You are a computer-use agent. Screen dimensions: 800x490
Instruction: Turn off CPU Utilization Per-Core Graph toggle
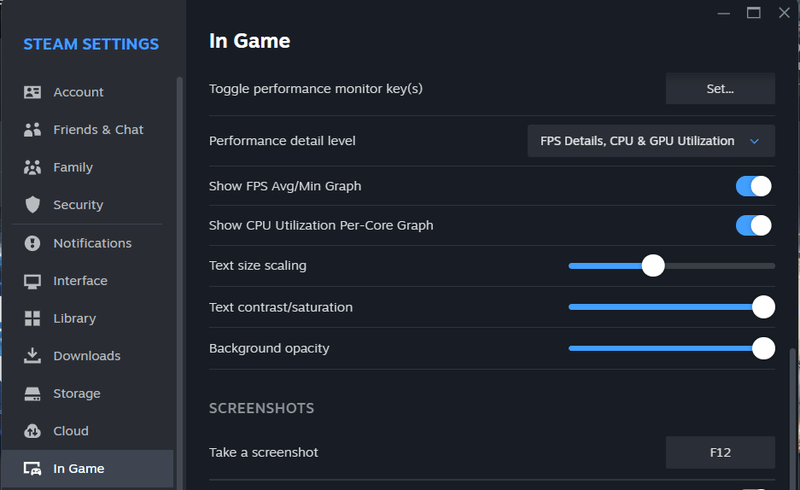click(x=753, y=226)
